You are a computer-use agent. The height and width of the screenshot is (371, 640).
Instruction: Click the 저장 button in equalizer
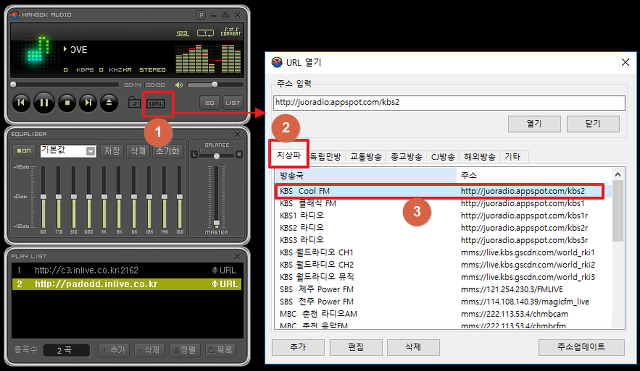[112, 151]
